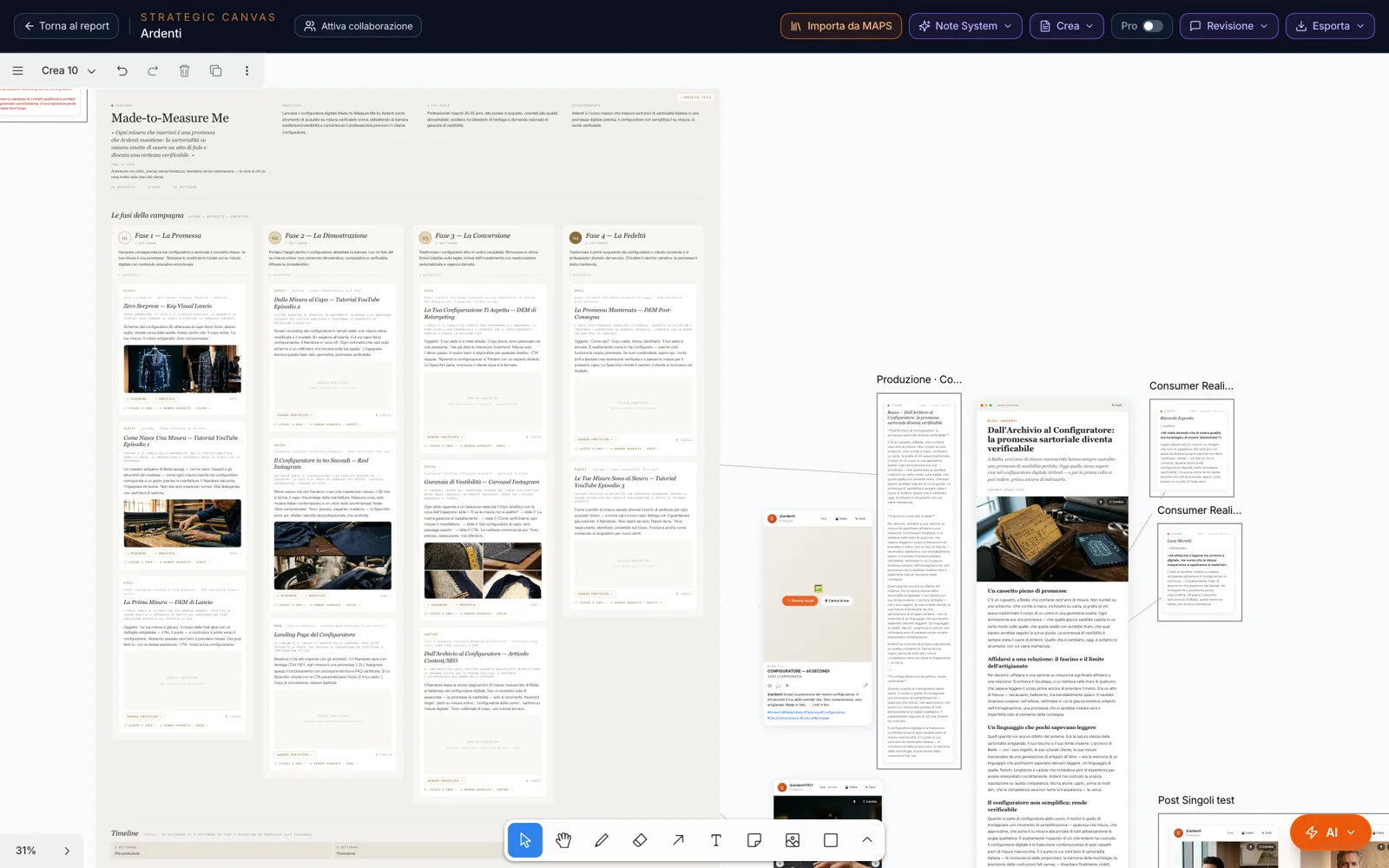Expand the Note System dropdown
1389x868 pixels.
[x=965, y=26]
